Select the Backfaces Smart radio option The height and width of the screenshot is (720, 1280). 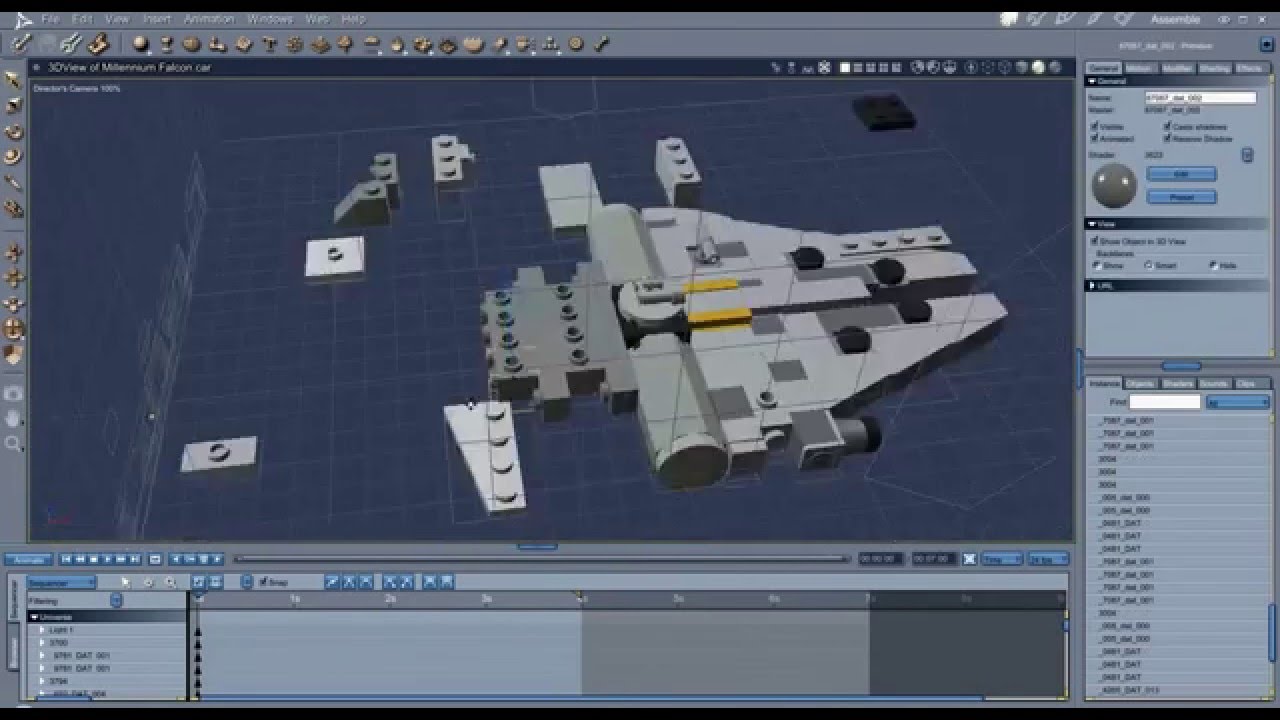point(1149,266)
